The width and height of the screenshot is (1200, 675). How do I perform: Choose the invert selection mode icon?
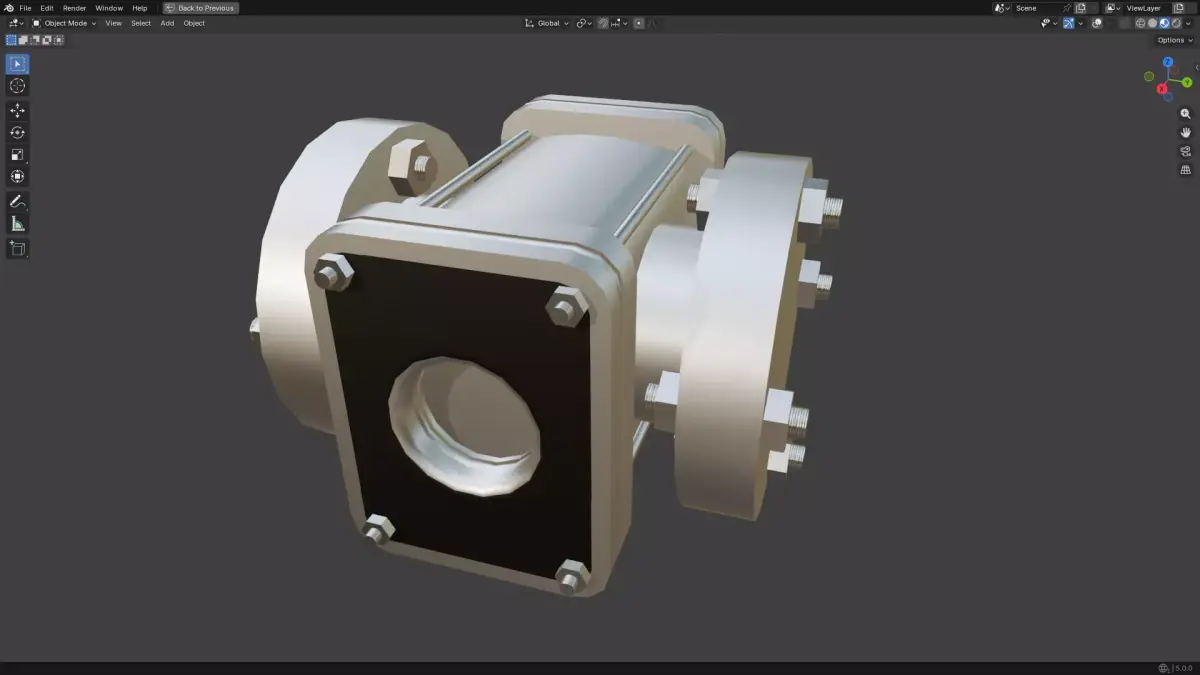point(47,40)
